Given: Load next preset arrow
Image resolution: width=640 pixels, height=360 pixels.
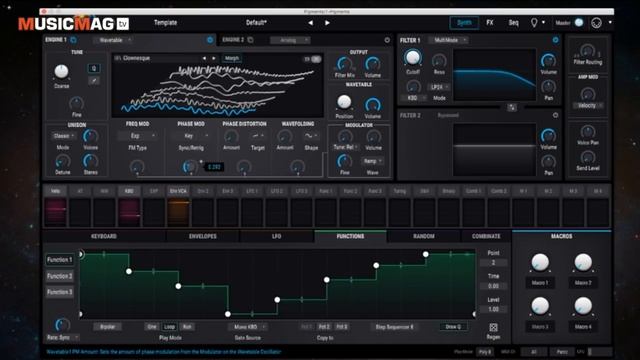Looking at the screenshot, I should (327, 23).
